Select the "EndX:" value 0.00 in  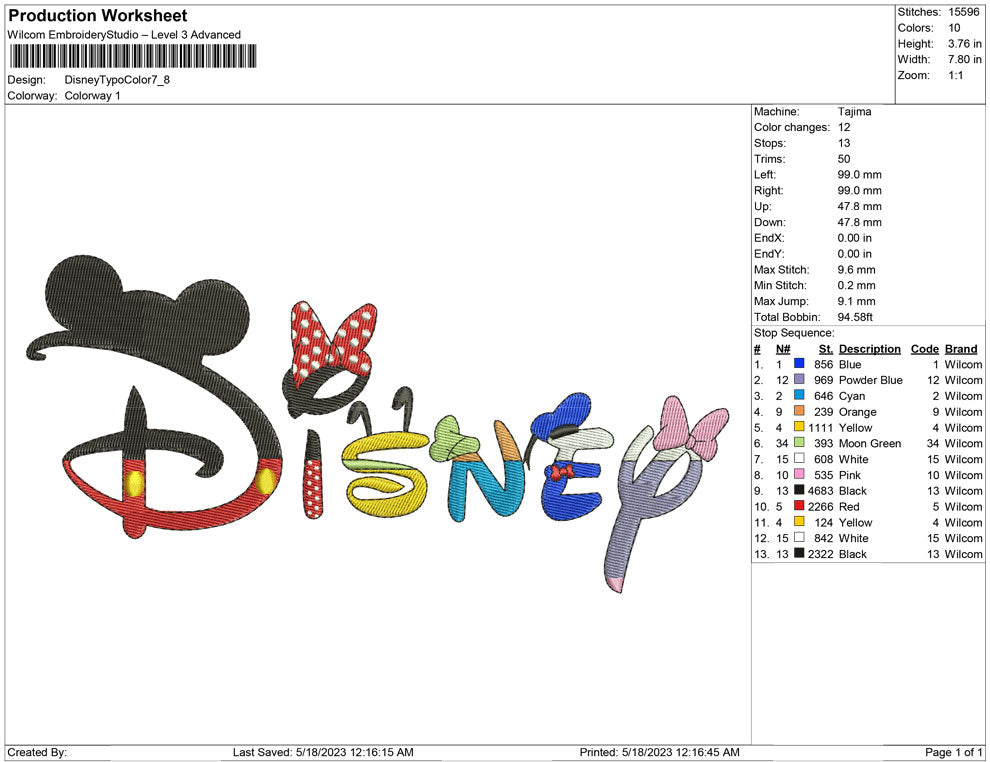point(854,238)
